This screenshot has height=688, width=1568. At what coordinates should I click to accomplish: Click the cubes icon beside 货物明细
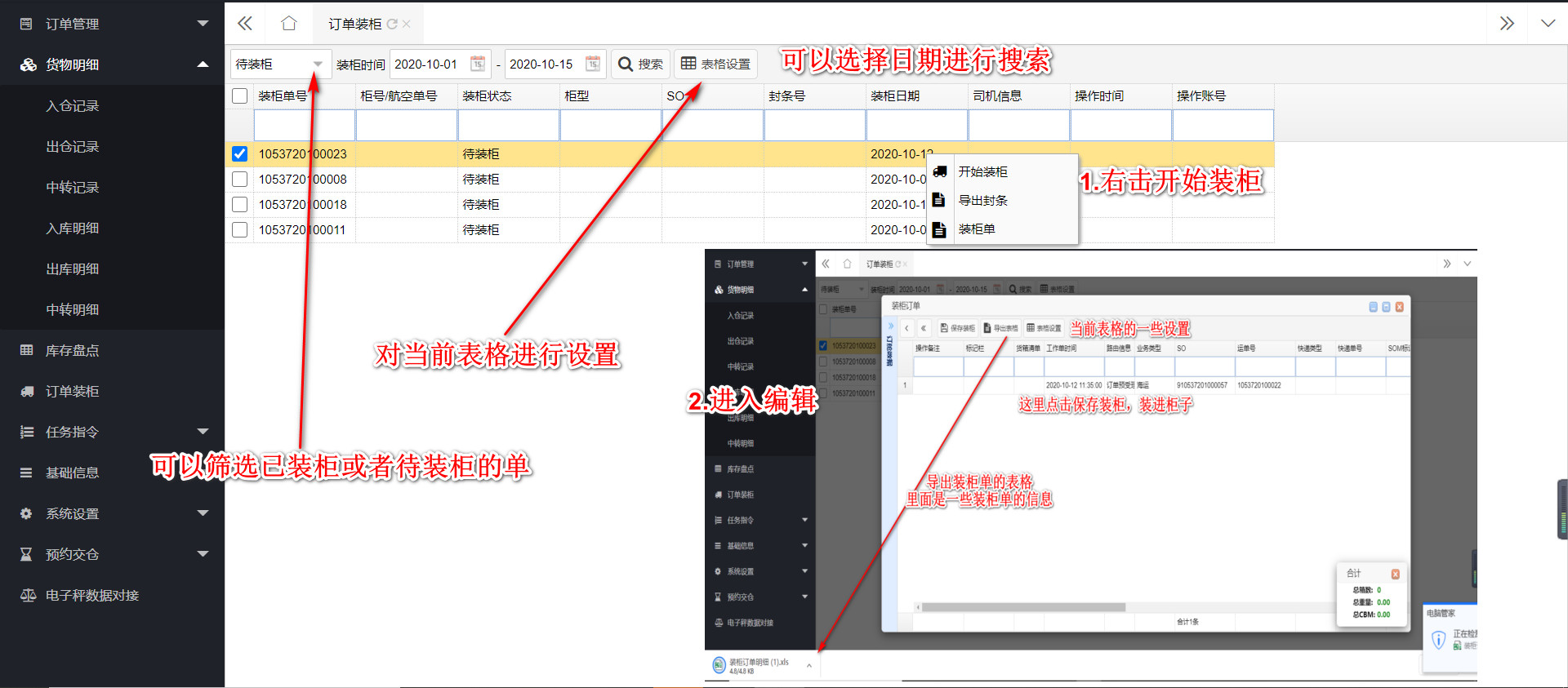pos(28,64)
